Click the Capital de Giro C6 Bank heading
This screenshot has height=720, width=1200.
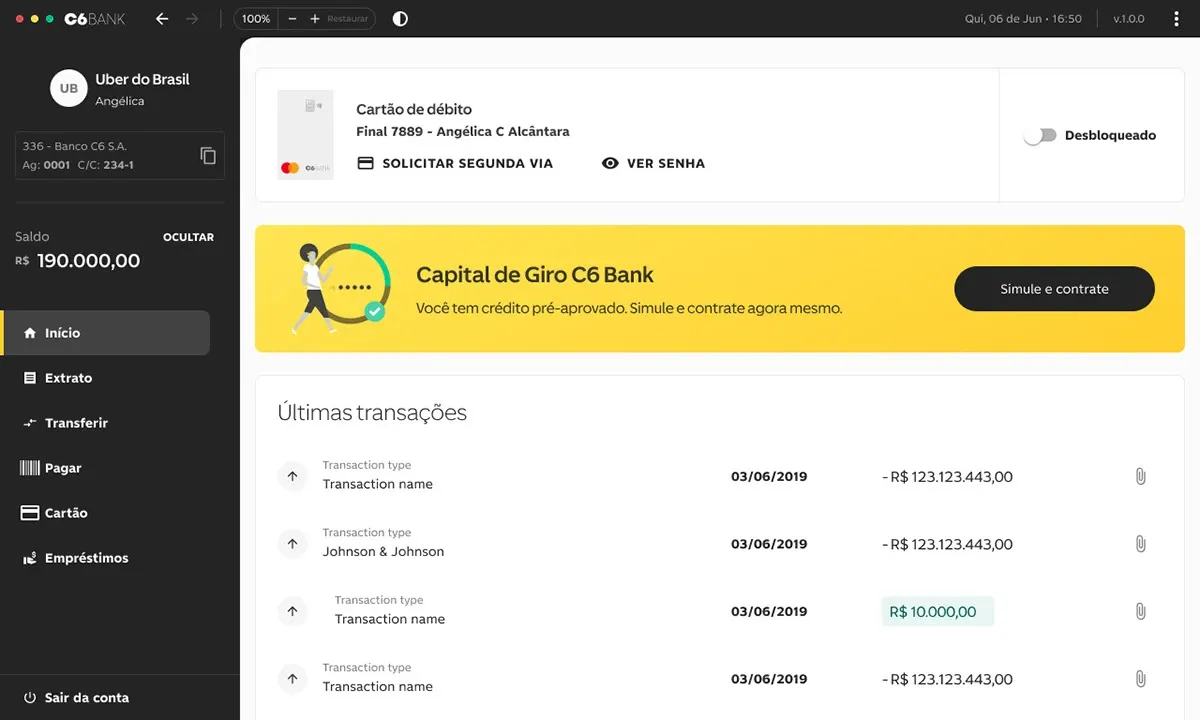point(535,275)
